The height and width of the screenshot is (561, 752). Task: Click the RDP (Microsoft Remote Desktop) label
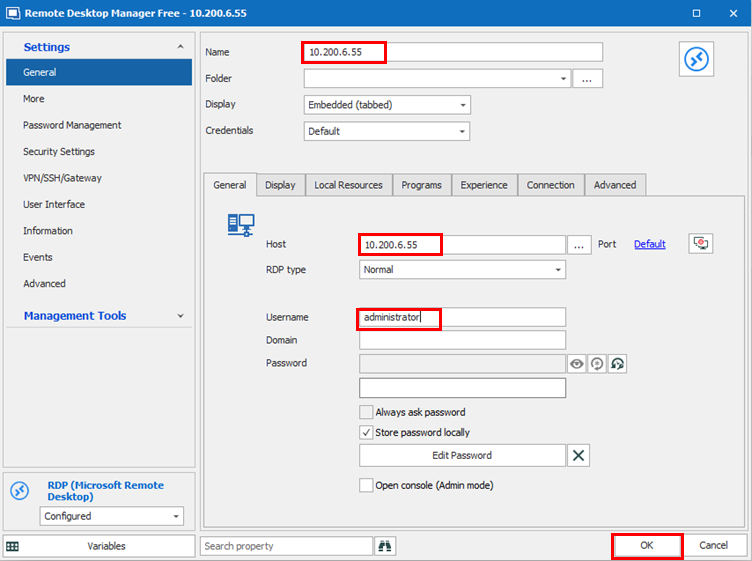point(106,491)
